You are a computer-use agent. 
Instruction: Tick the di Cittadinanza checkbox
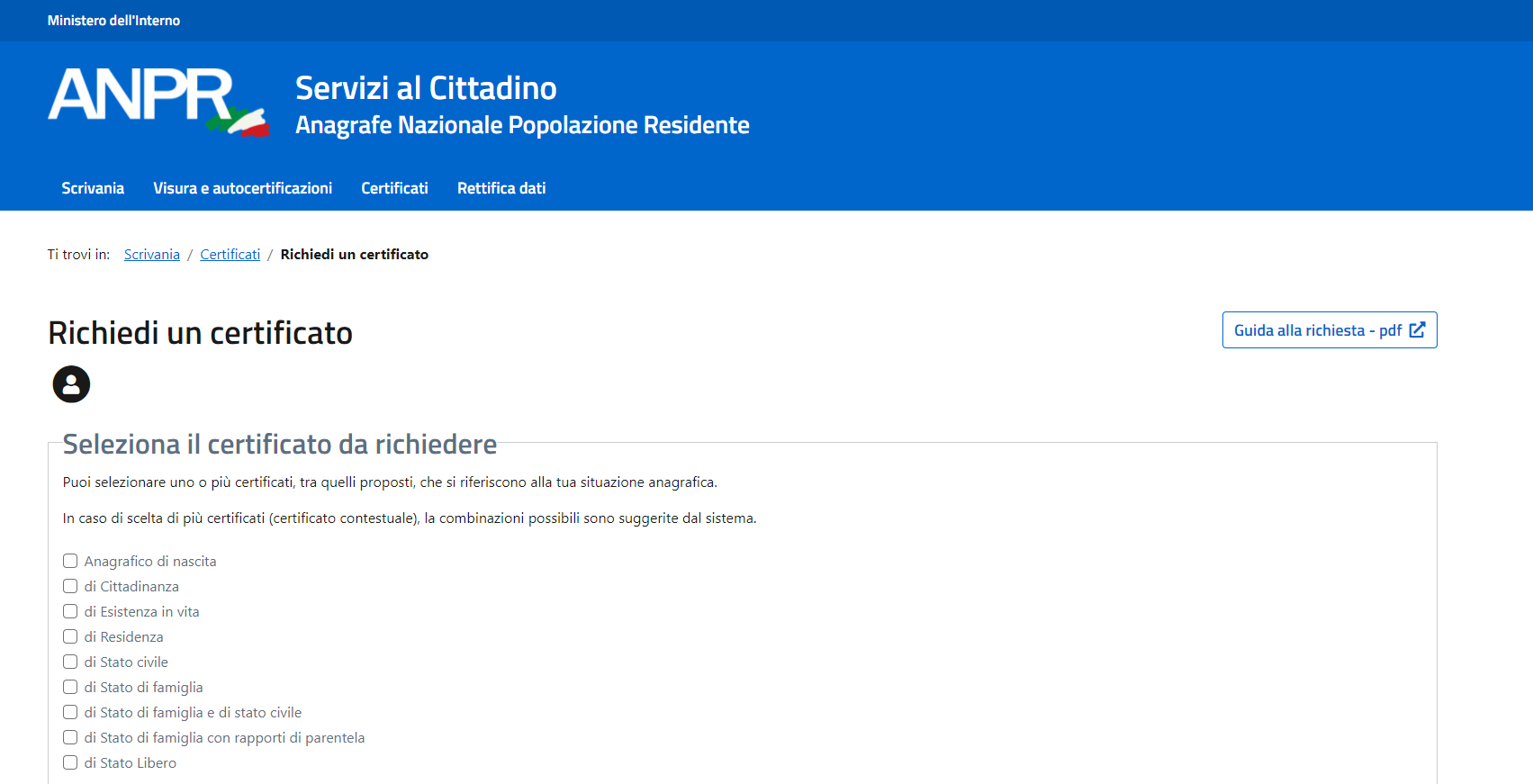70,586
